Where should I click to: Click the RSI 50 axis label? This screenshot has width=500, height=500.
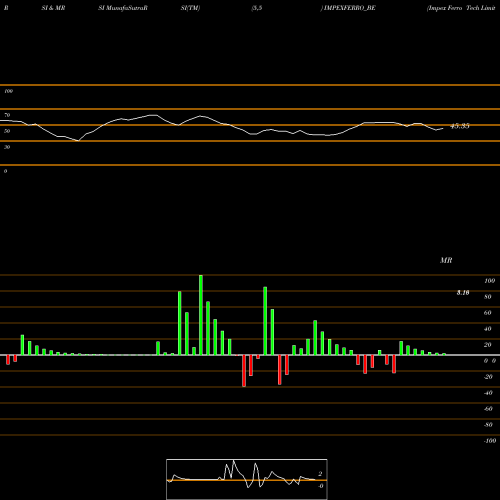click(x=7, y=131)
